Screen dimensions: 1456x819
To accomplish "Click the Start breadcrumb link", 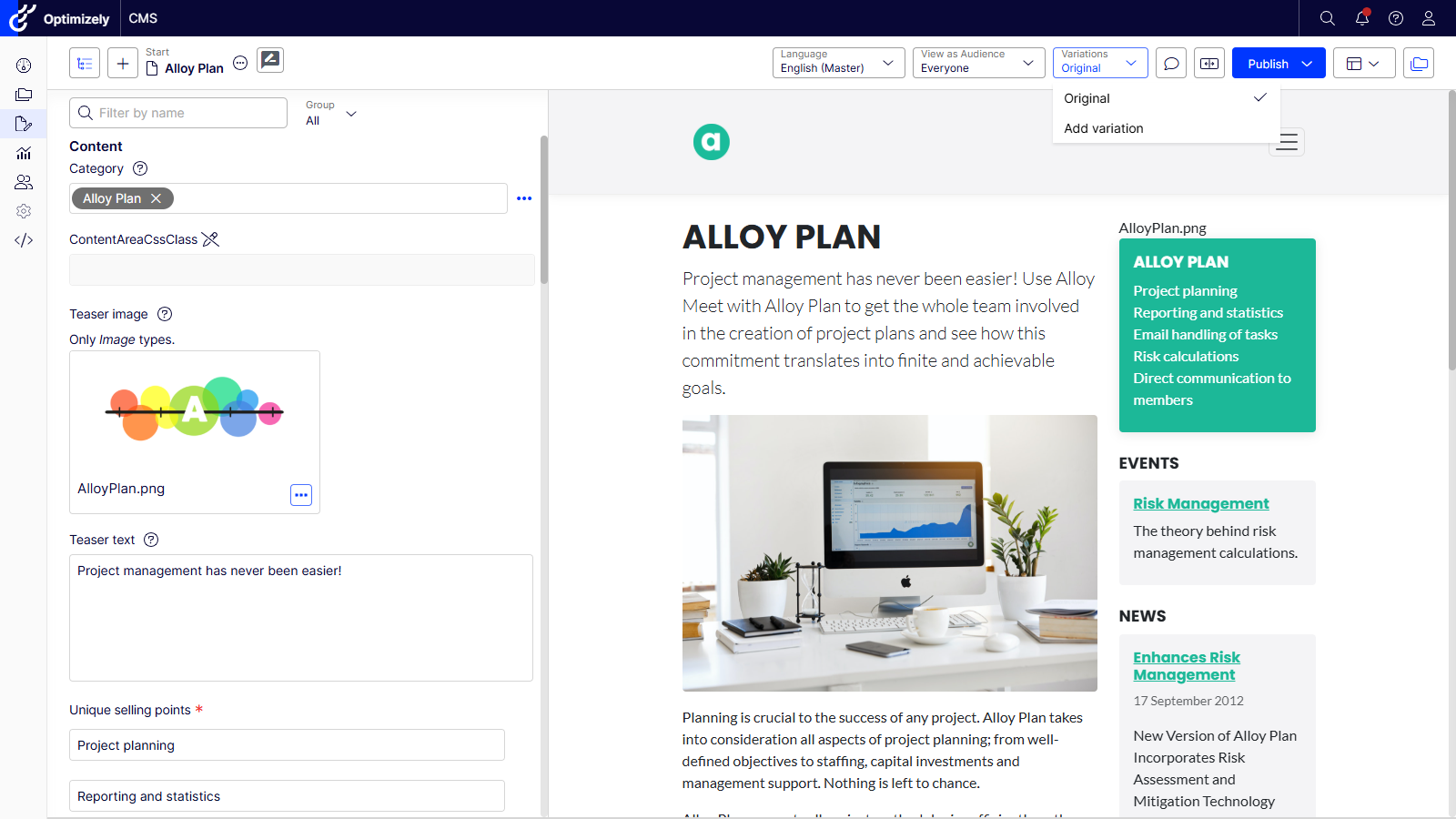I will pos(157,52).
